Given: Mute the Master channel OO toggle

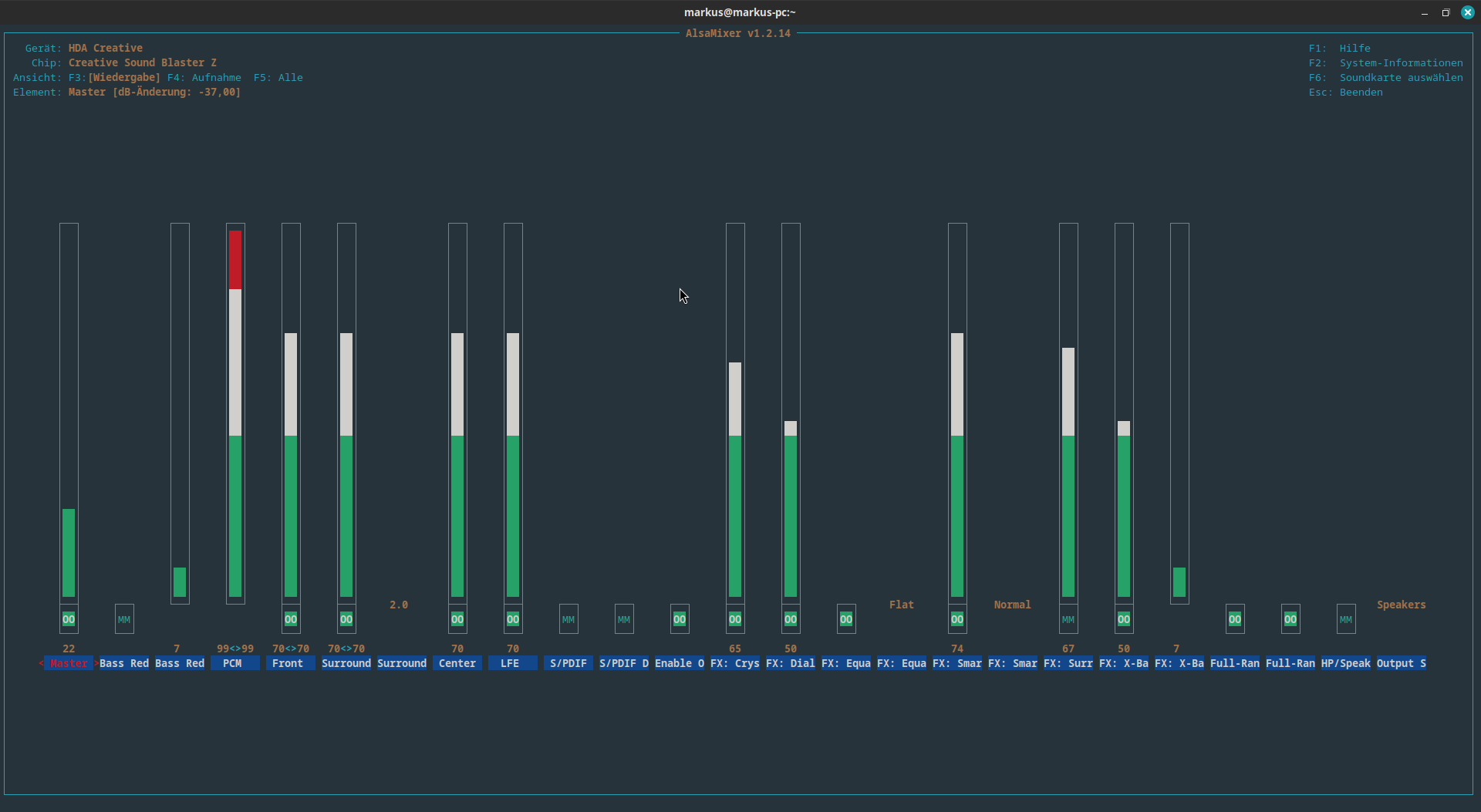Looking at the screenshot, I should click(x=69, y=619).
